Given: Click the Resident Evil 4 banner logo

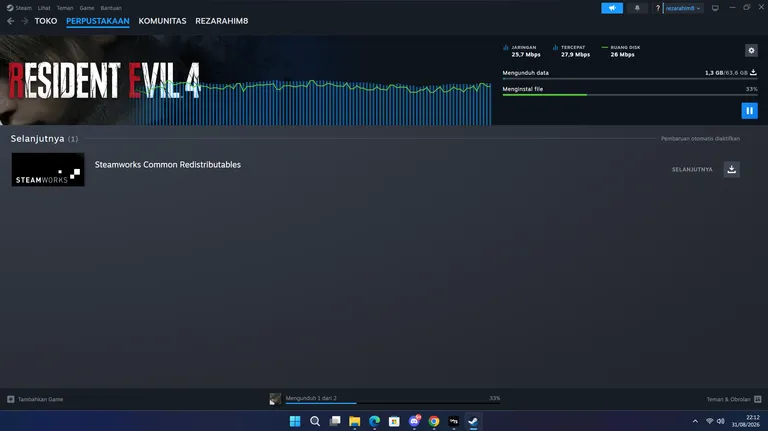Looking at the screenshot, I should click(104, 80).
